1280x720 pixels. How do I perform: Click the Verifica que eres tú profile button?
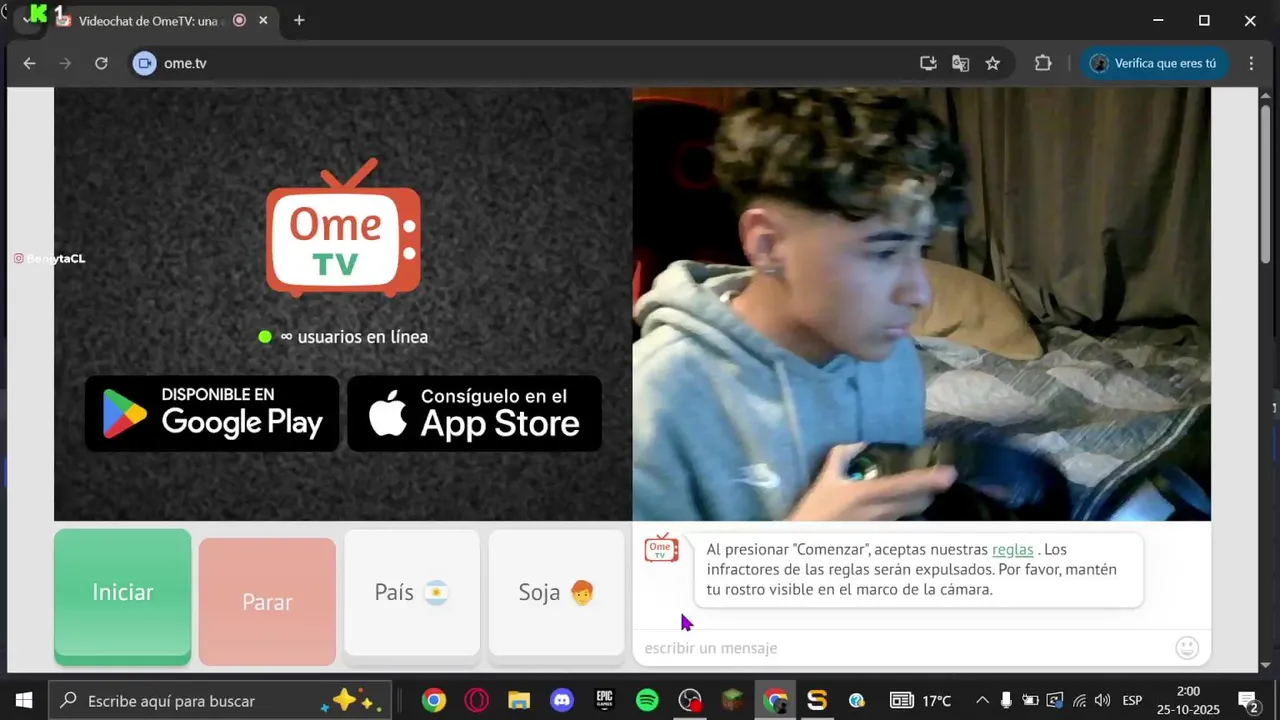tap(1155, 63)
